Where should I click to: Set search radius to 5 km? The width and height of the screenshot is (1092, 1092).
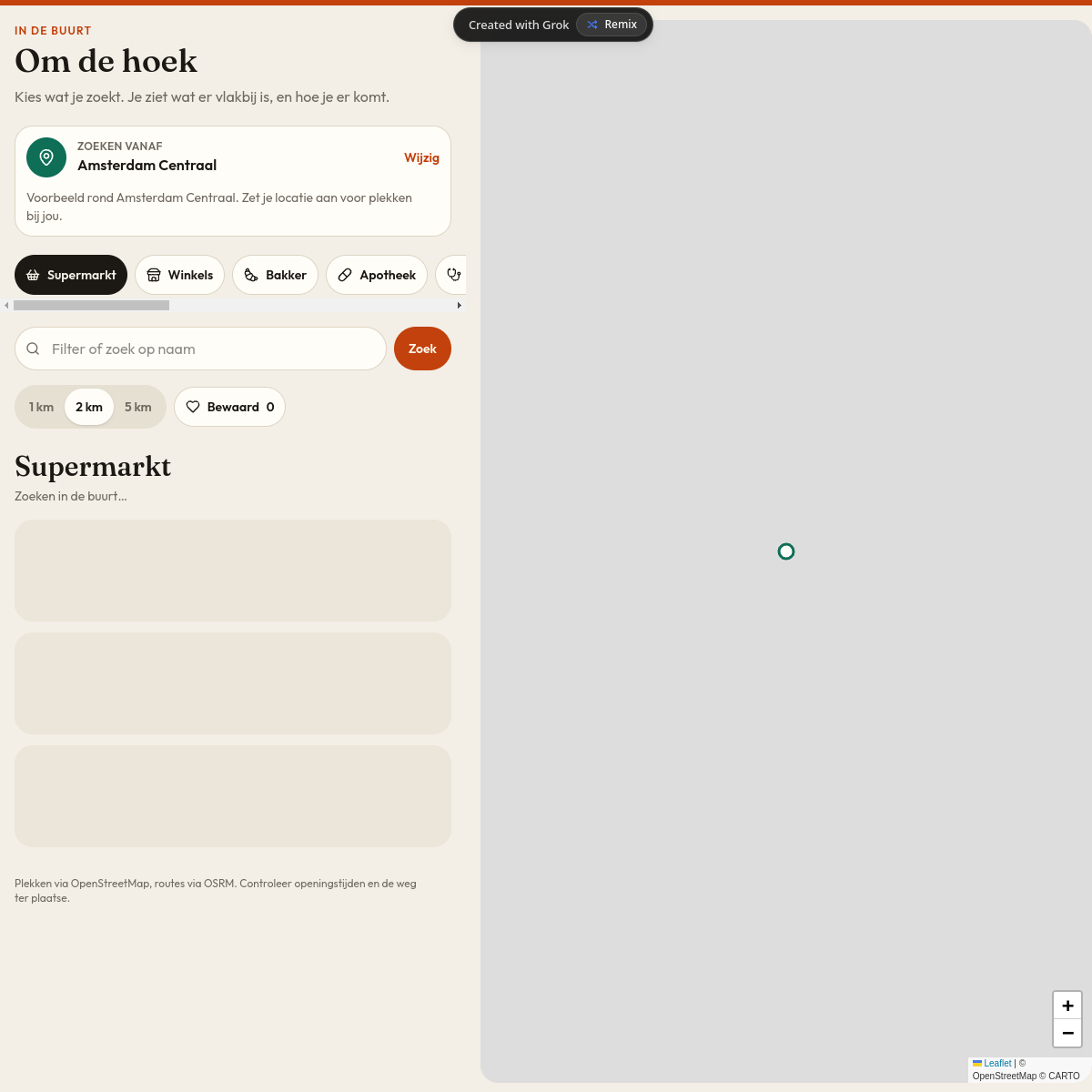[x=138, y=407]
